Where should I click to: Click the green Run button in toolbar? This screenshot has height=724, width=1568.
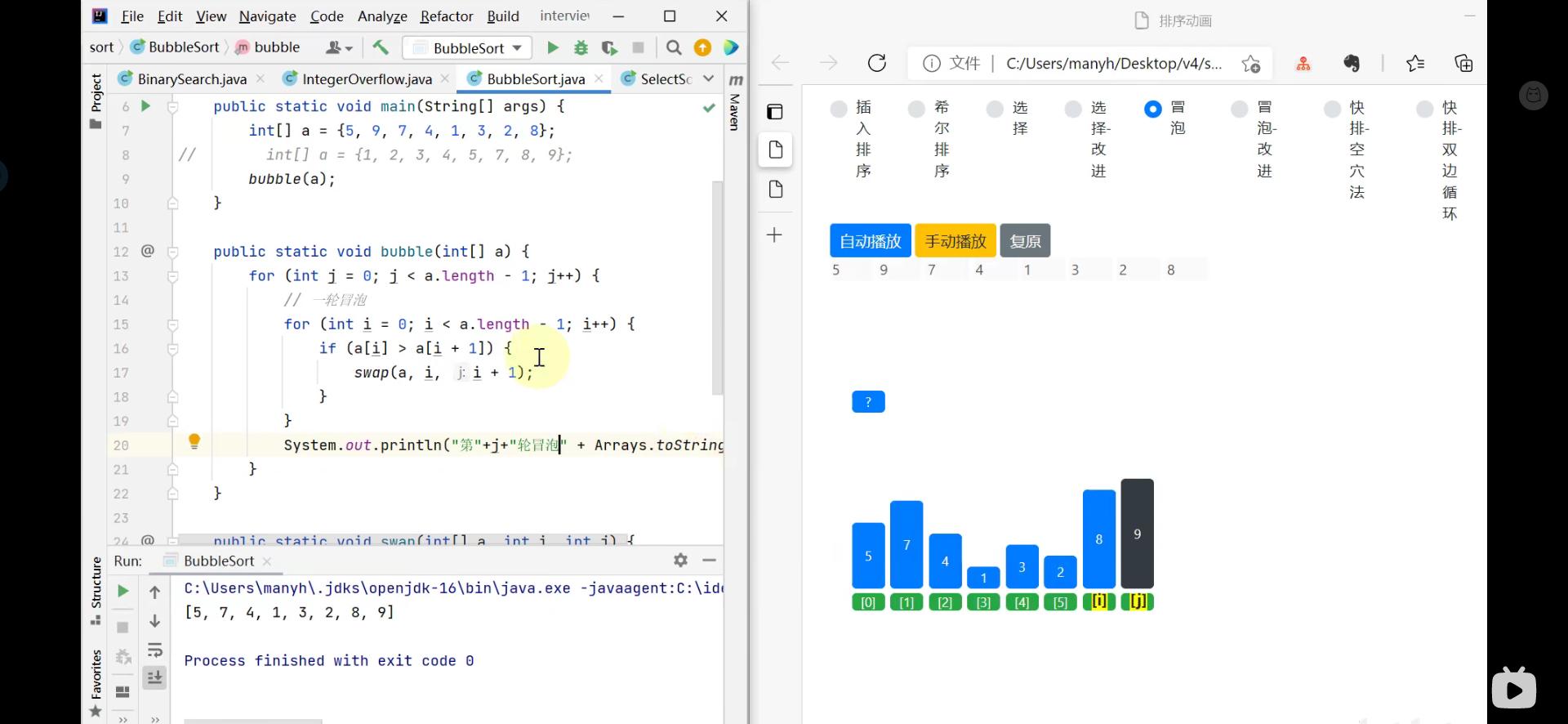click(553, 48)
